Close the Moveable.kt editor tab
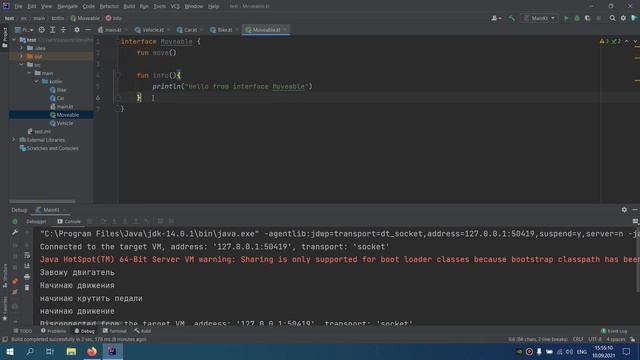 [x=285, y=30]
